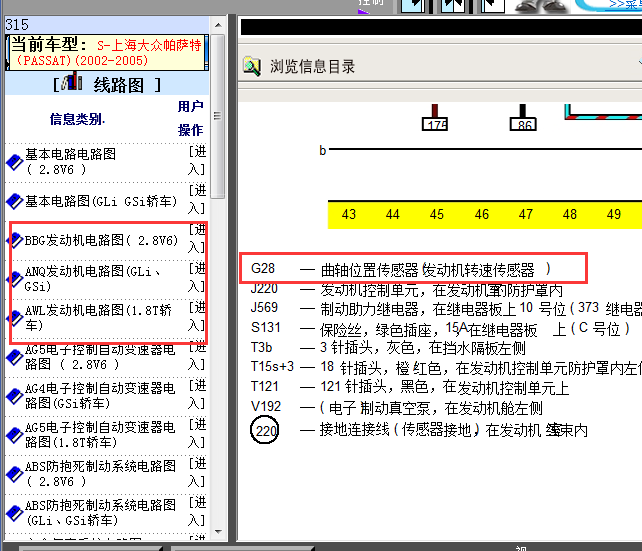Click the book icon for ABS防抱死 (2.8V6)
The width and height of the screenshot is (642, 551).
(15, 474)
